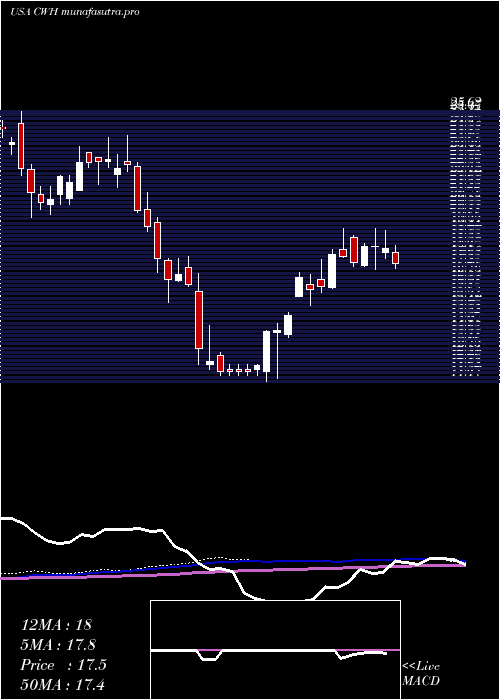Click the right-side price axis scale labels
Image resolution: width=500 pixels, height=700 pixels.
click(x=466, y=246)
